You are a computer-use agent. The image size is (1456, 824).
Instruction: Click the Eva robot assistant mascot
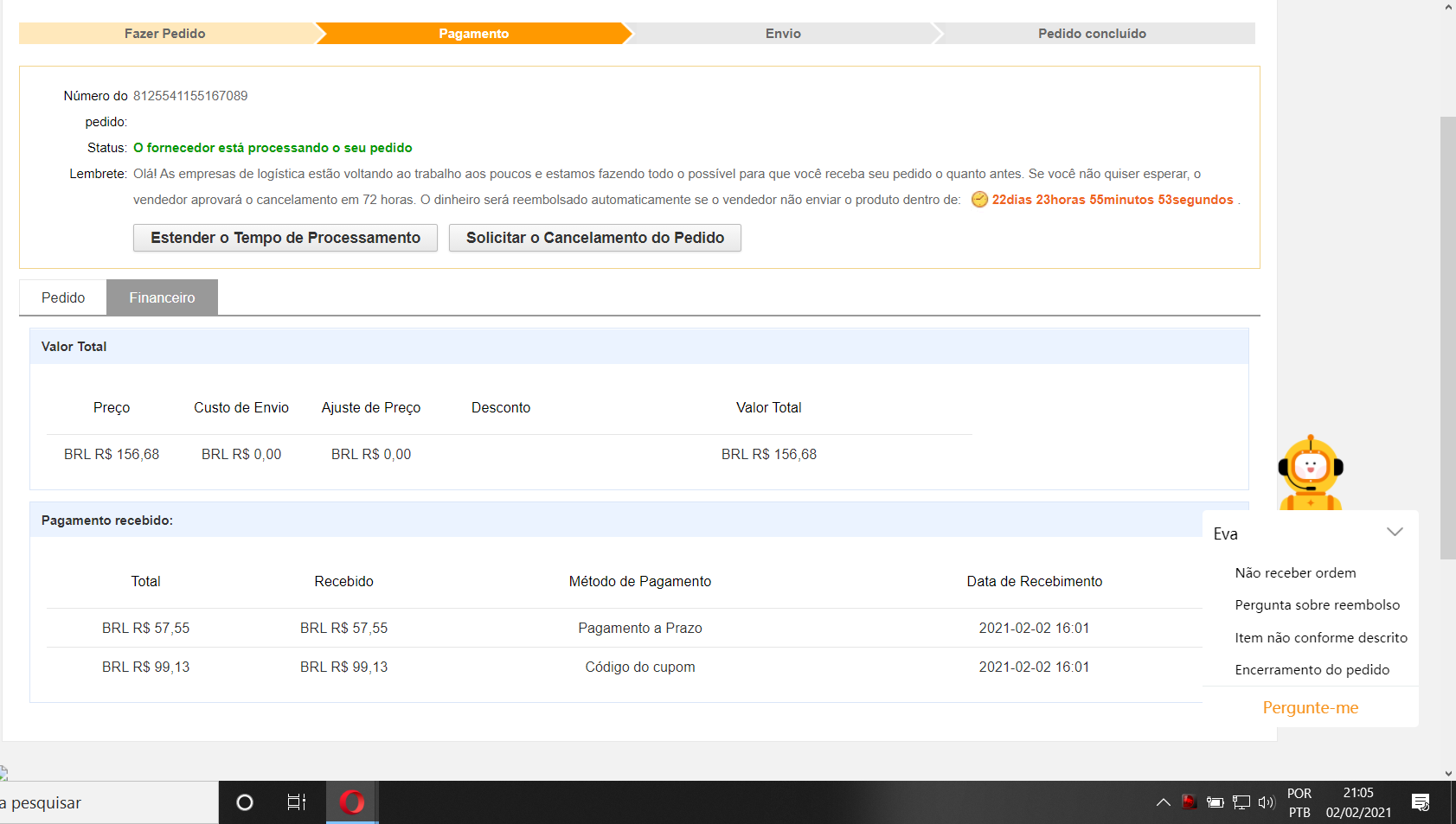click(1311, 472)
